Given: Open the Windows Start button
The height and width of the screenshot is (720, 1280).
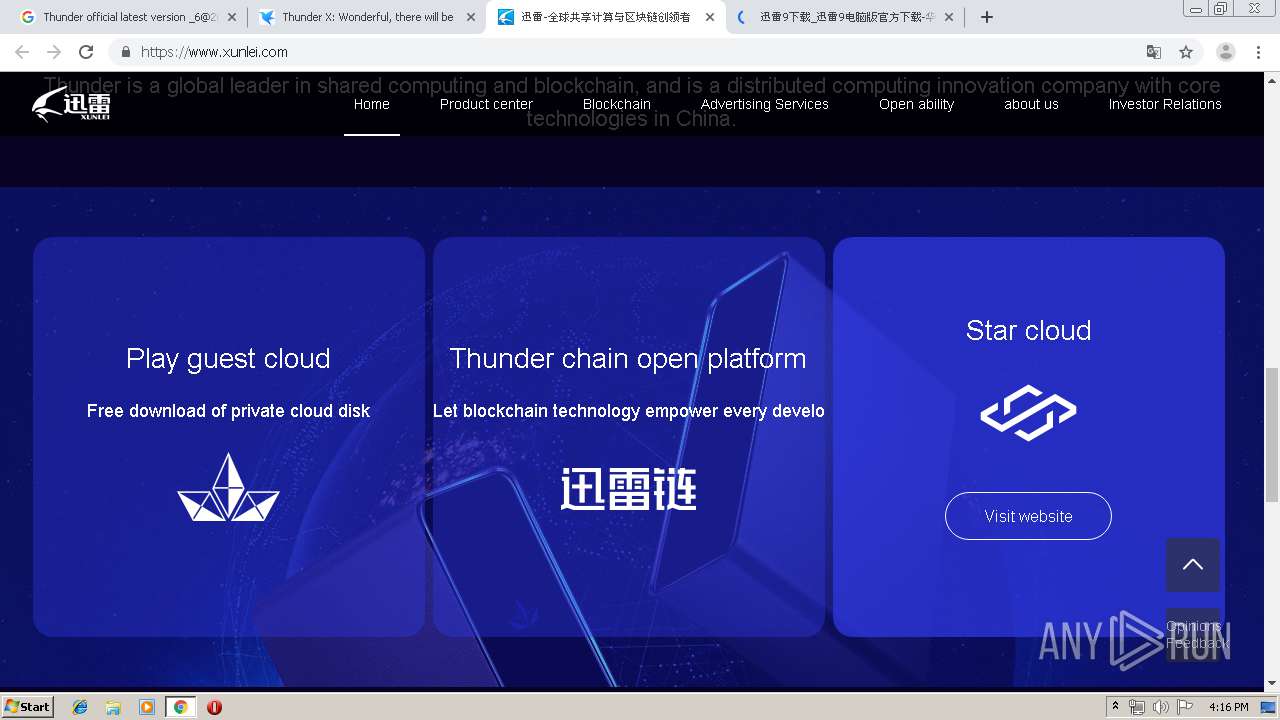Looking at the screenshot, I should [28, 707].
